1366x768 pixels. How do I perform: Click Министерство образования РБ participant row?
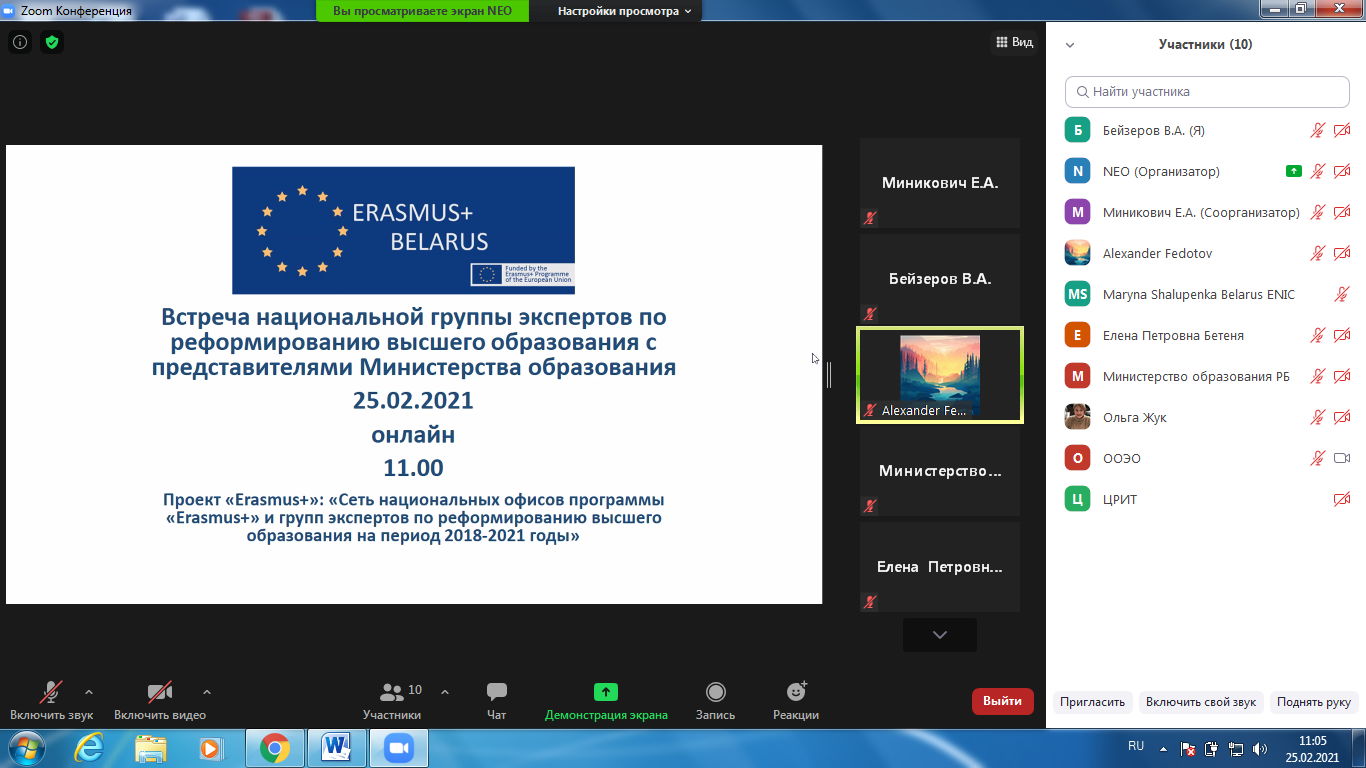[1207, 376]
